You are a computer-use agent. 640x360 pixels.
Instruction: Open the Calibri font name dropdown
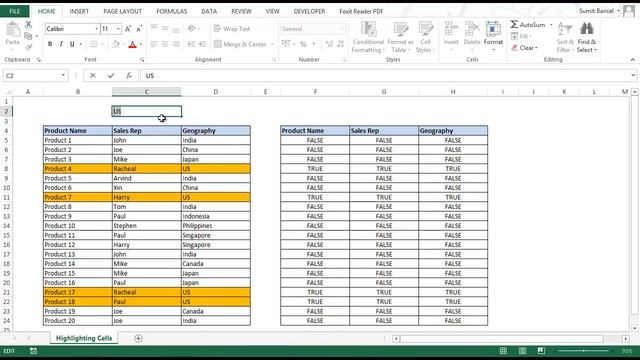pos(97,29)
